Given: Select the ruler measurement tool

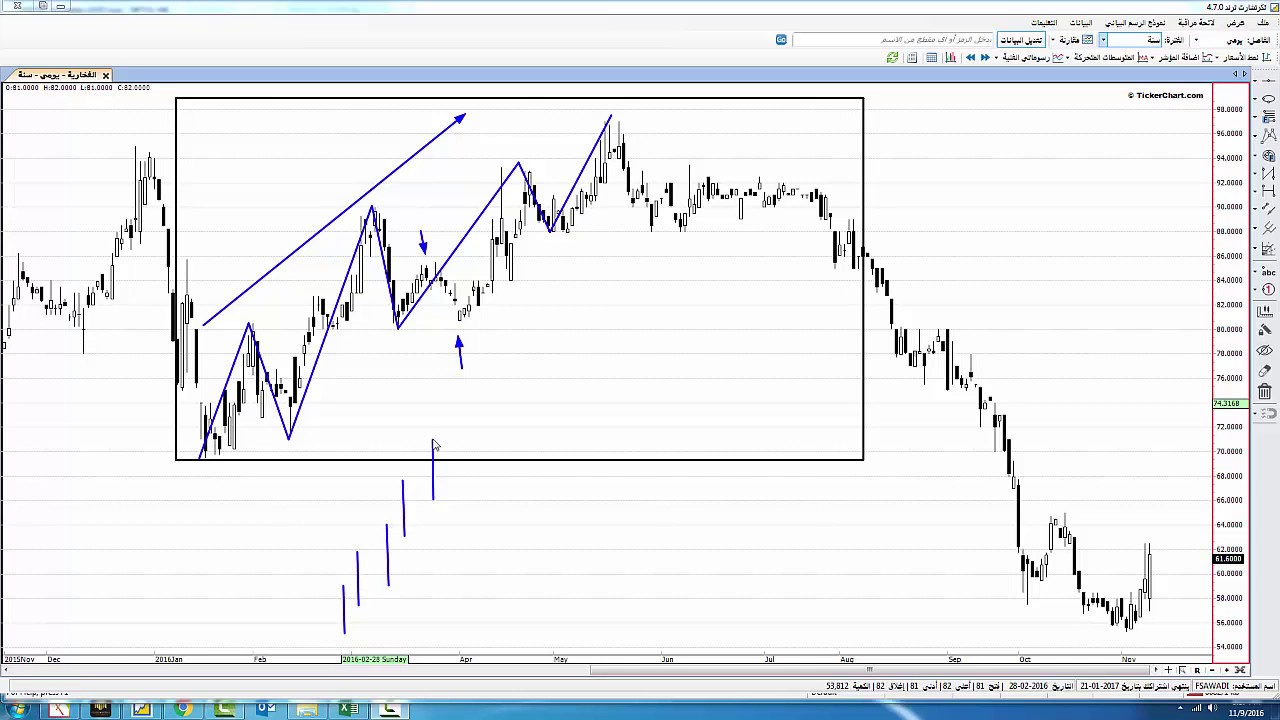Looking at the screenshot, I should pos(1265,310).
